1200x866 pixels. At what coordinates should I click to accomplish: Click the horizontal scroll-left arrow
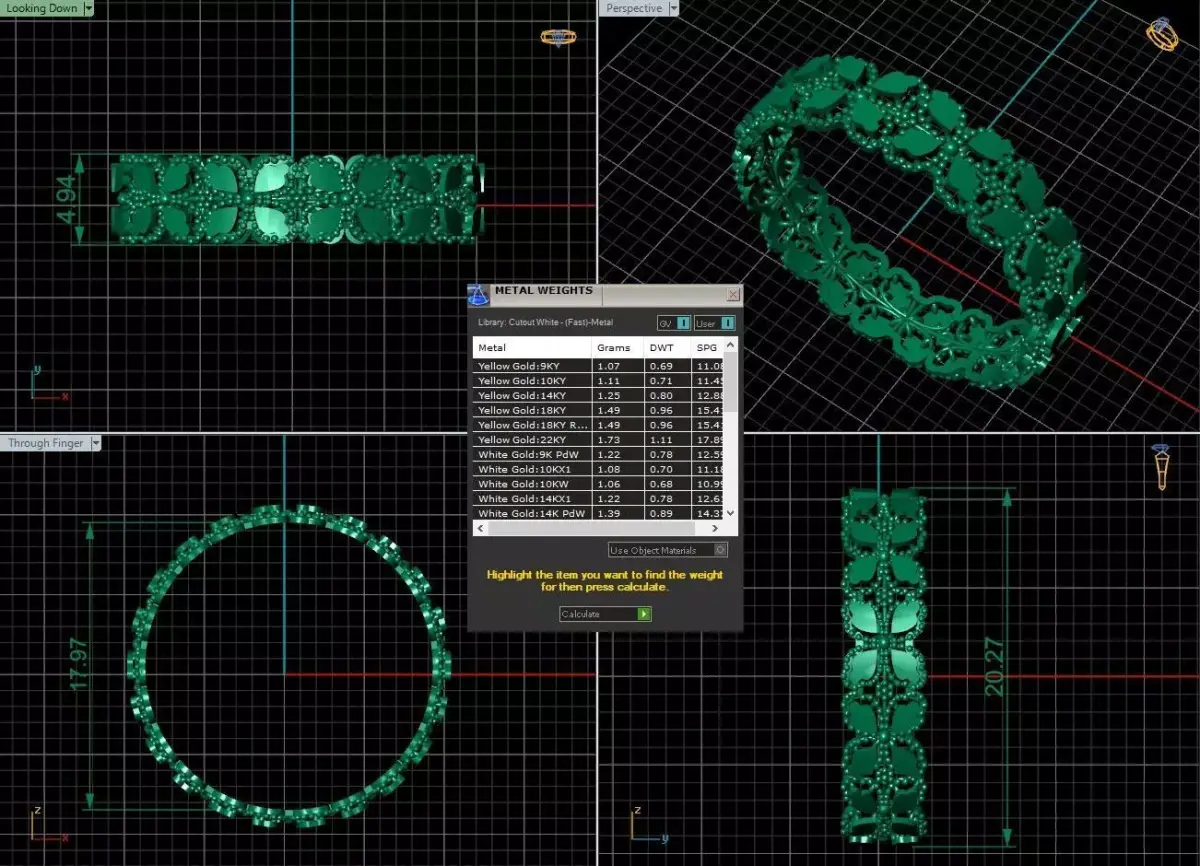point(480,528)
